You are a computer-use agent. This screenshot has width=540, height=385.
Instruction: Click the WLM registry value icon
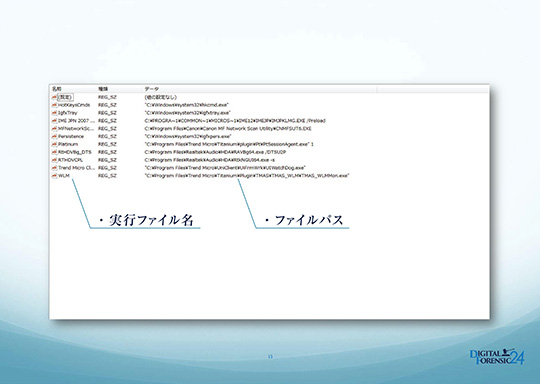[54, 176]
